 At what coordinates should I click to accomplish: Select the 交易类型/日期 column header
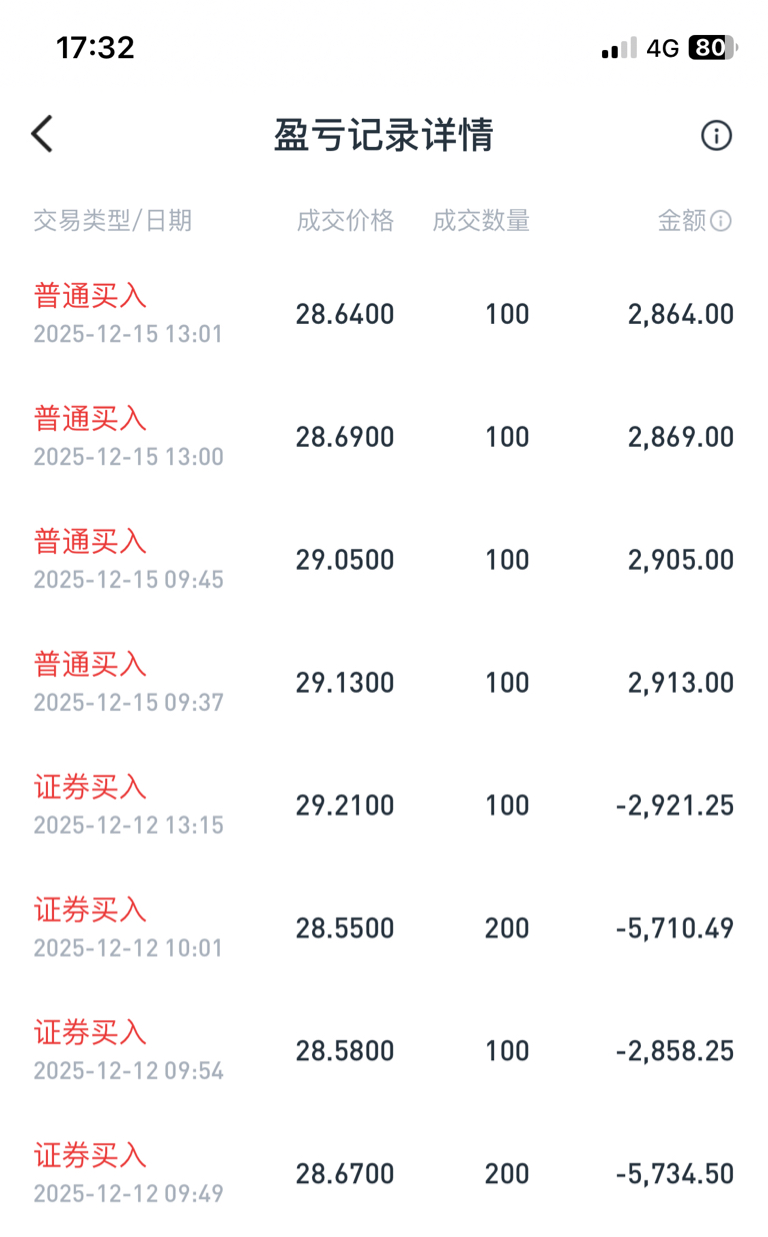(x=112, y=221)
